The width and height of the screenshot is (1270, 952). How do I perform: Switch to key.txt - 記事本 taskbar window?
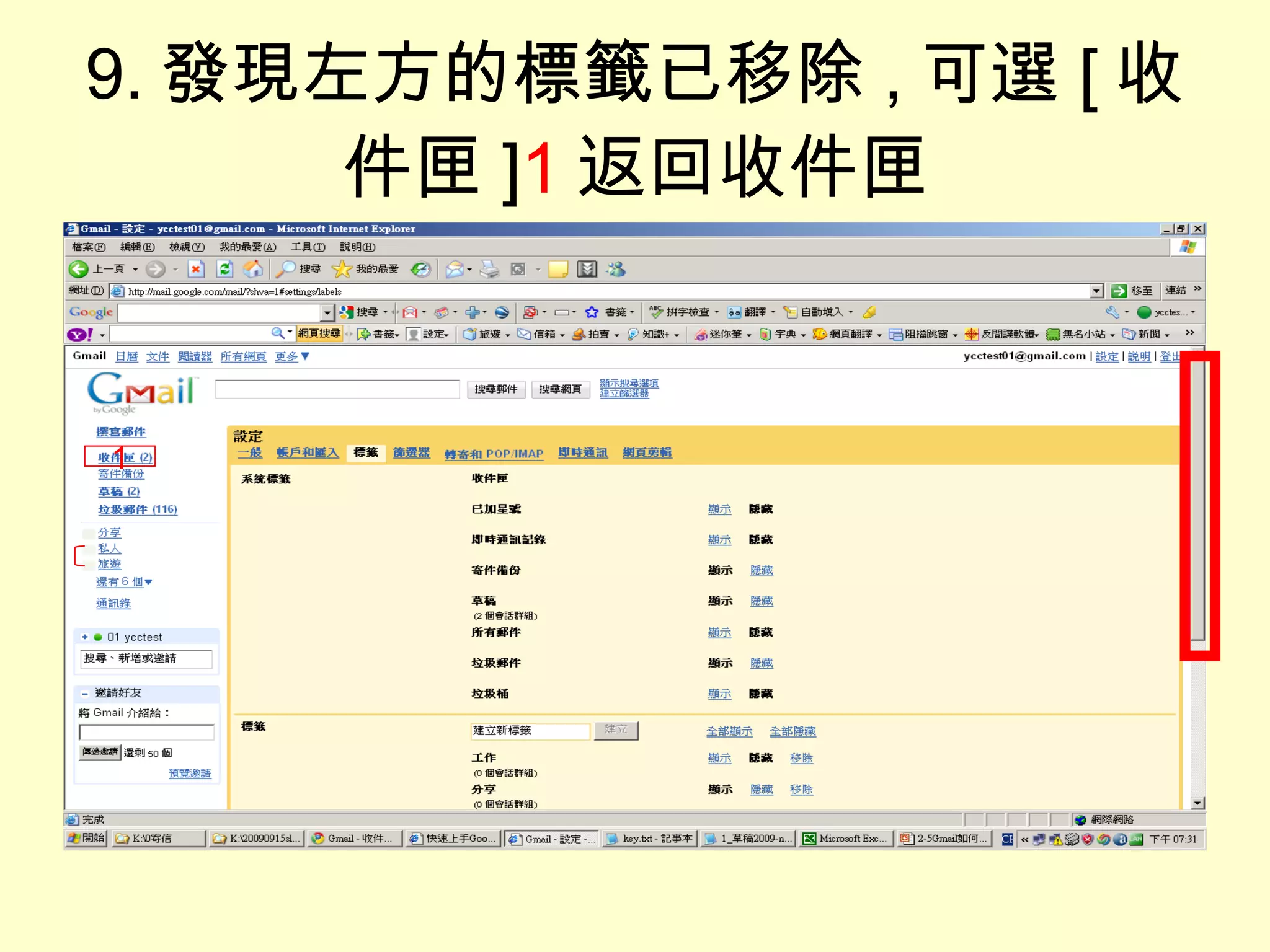coord(651,839)
